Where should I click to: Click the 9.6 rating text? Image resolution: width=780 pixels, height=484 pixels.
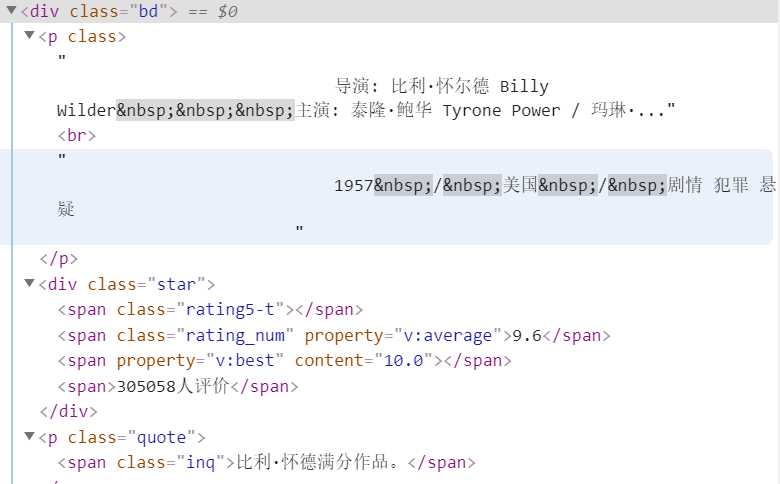pos(527,335)
